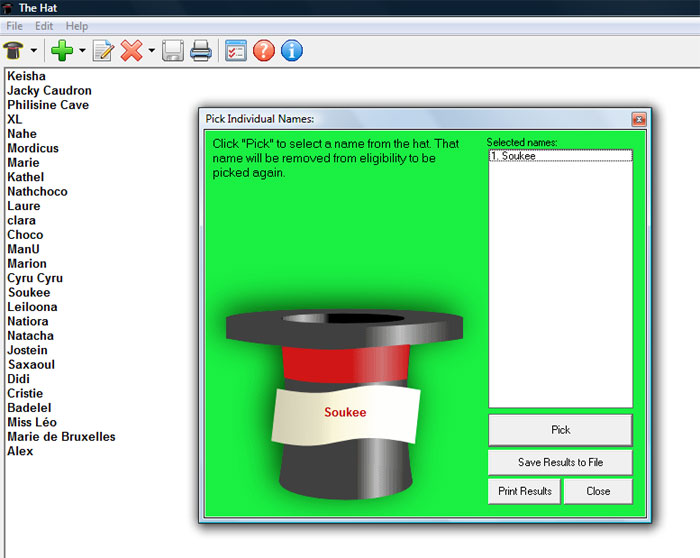This screenshot has width=700, height=558.
Task: Select ManU in the names list
Action: pos(23,249)
